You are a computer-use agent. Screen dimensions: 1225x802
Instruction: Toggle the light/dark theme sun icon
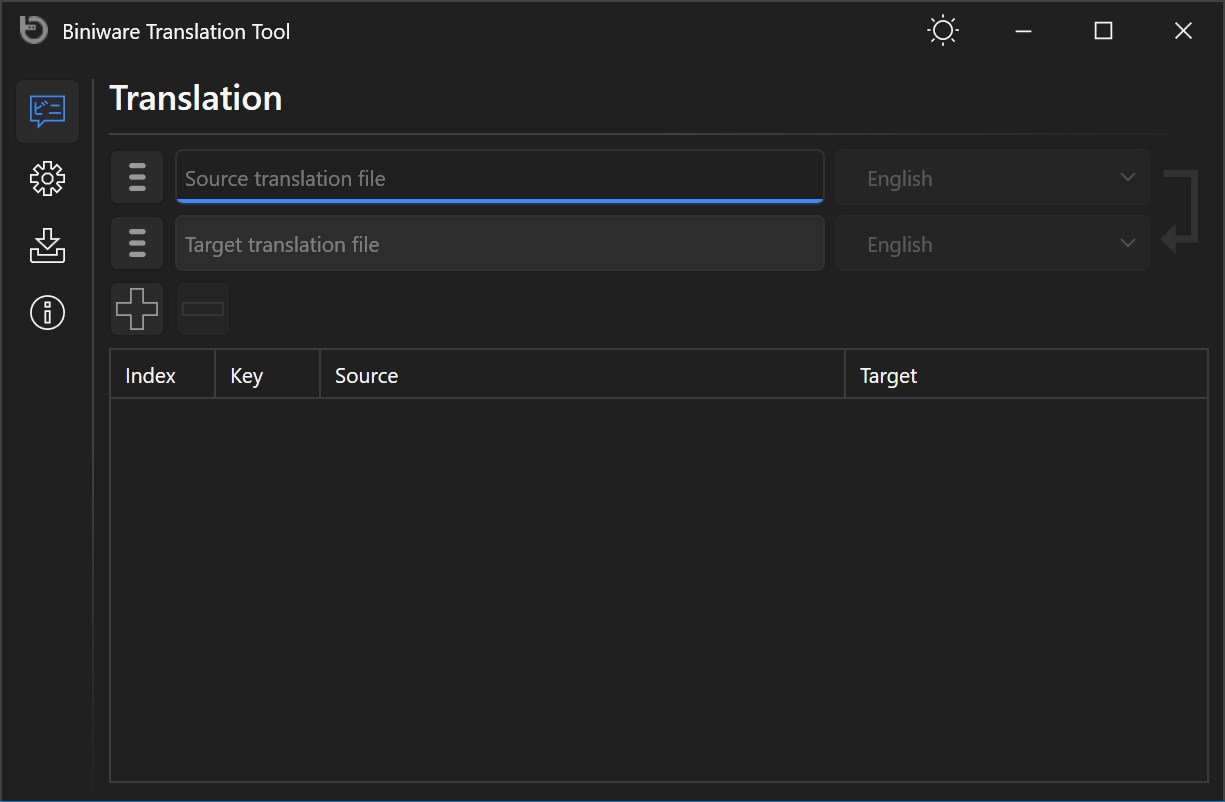(942, 31)
